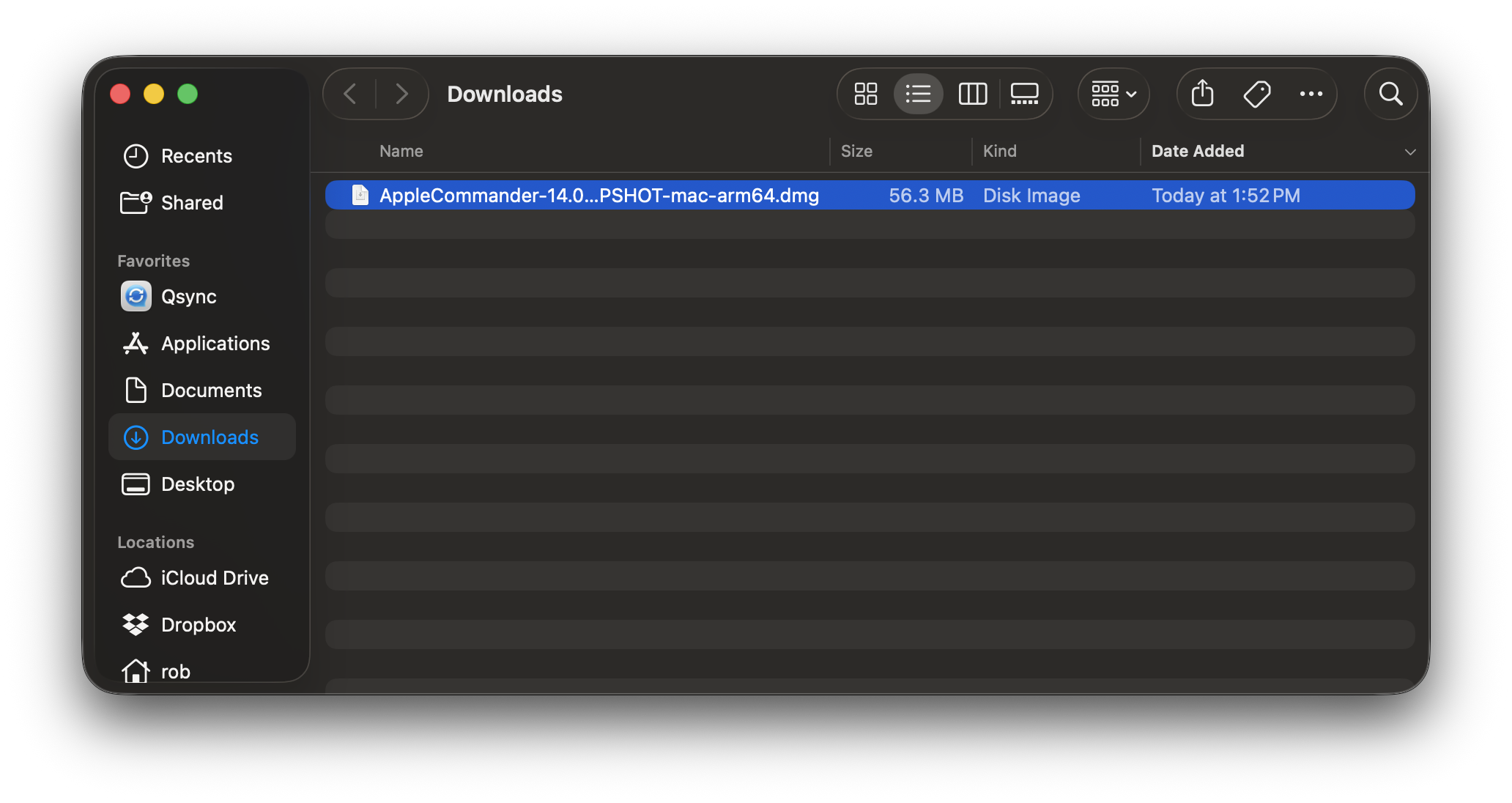
Task: Click the iCloud Drive cloud icon
Action: [136, 578]
